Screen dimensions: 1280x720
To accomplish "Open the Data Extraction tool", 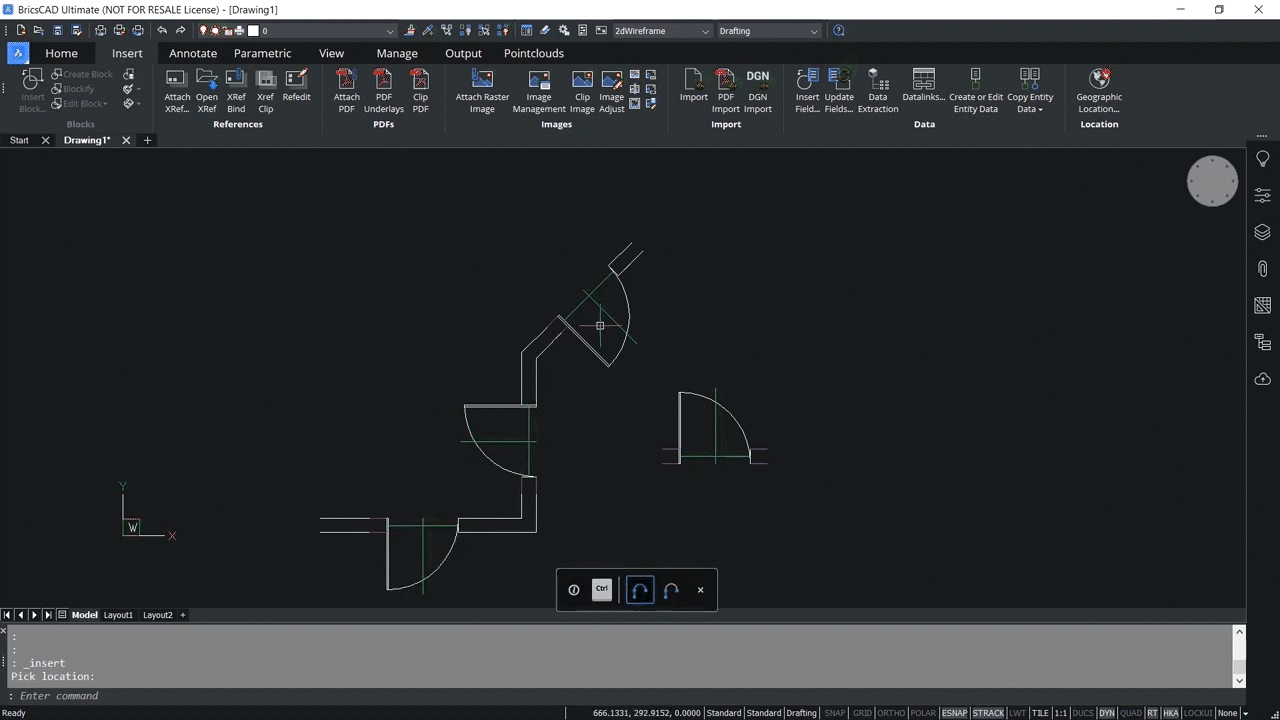I will pos(878,90).
